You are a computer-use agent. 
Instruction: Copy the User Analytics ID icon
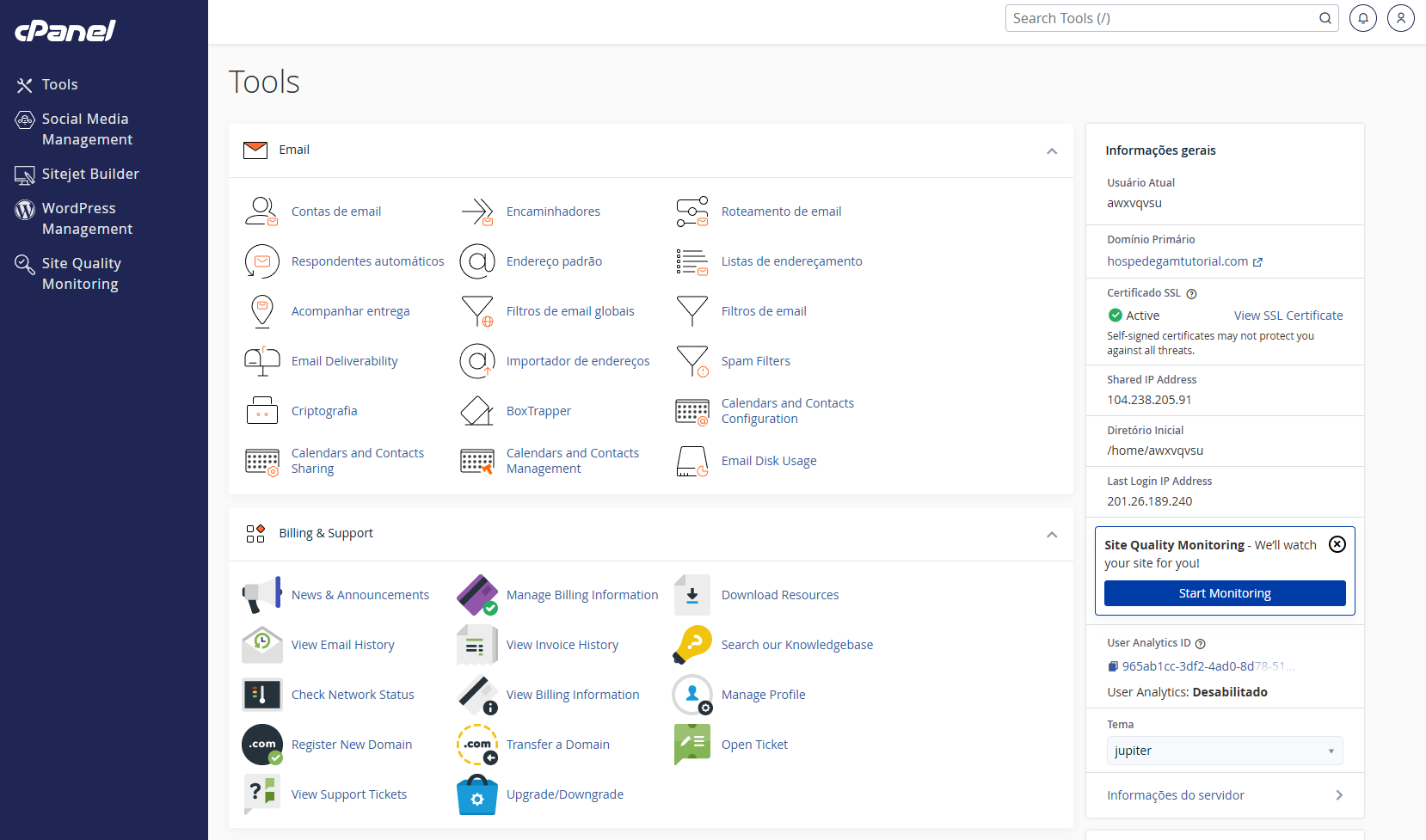pyautogui.click(x=1113, y=666)
